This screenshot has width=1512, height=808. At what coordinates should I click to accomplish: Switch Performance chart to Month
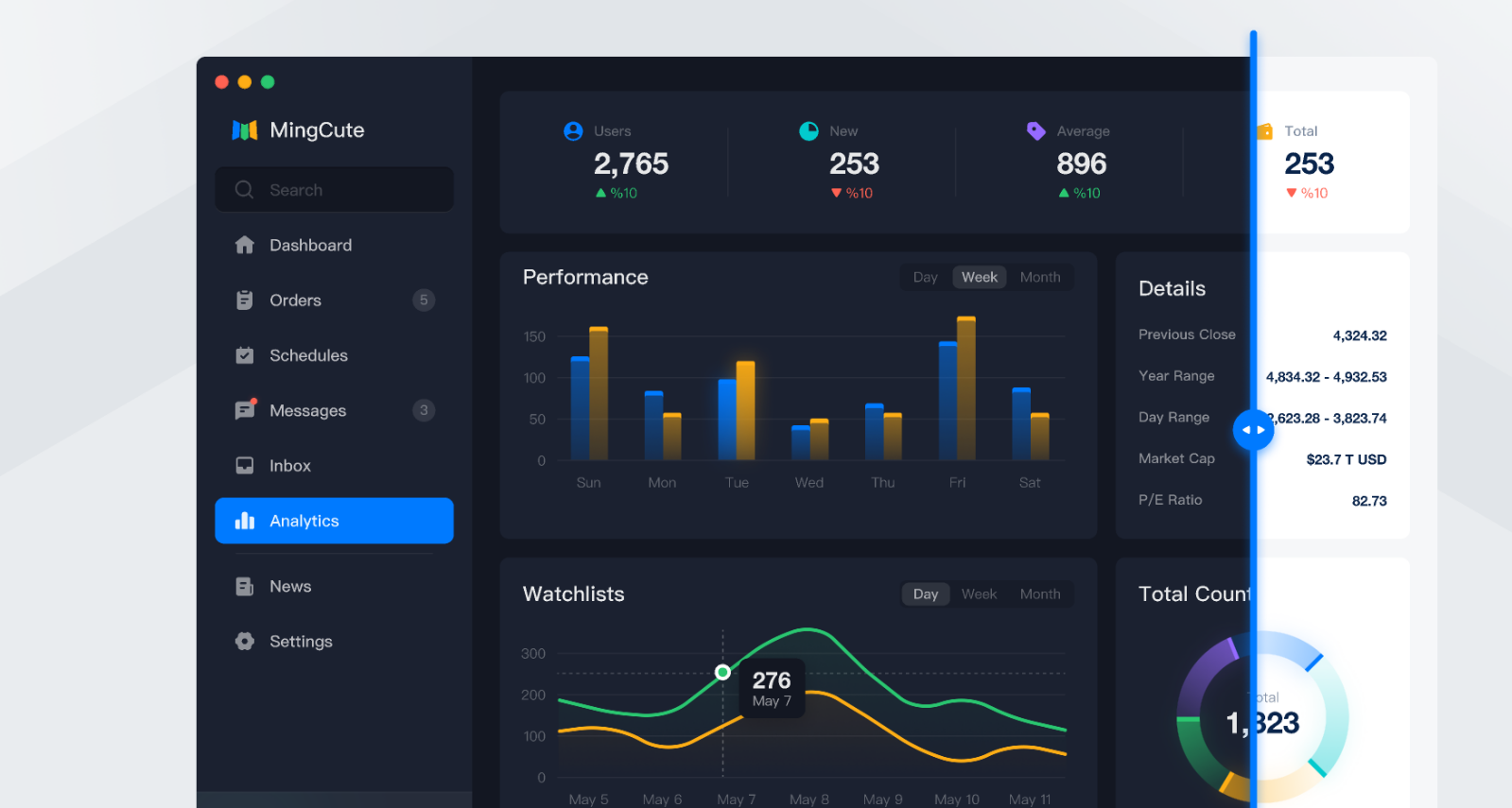[1040, 277]
